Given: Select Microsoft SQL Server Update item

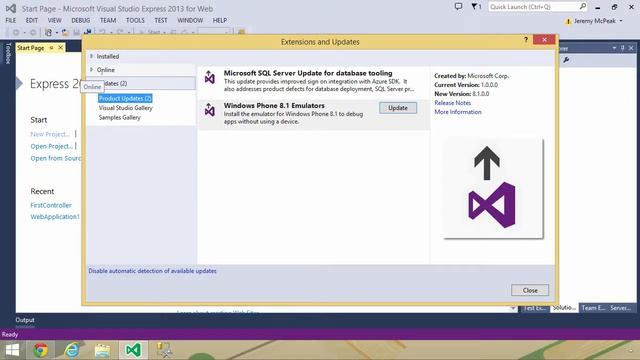Looking at the screenshot, I should (313, 82).
